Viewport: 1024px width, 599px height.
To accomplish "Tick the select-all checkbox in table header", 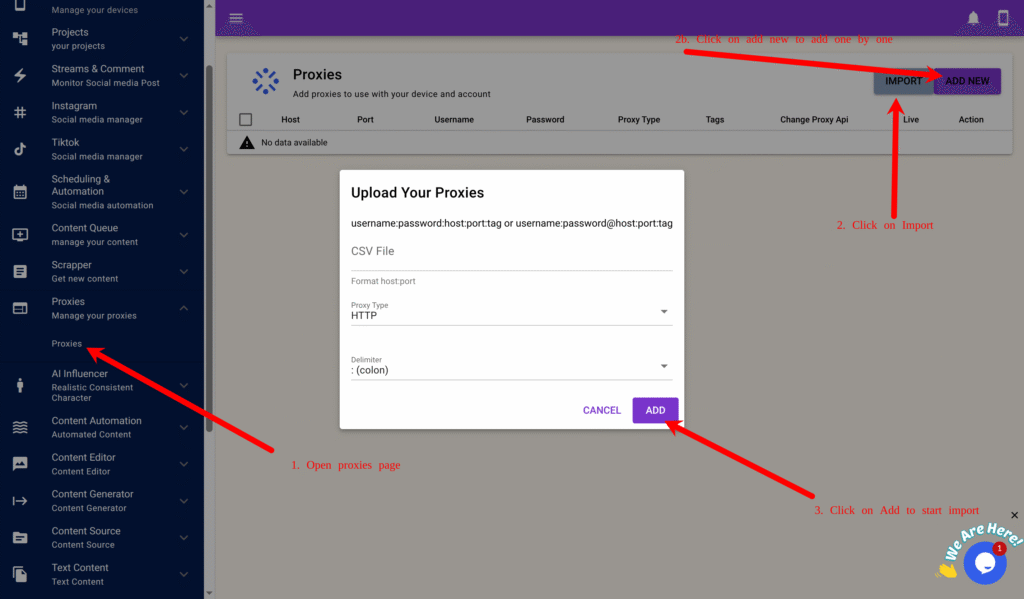I will point(246,120).
